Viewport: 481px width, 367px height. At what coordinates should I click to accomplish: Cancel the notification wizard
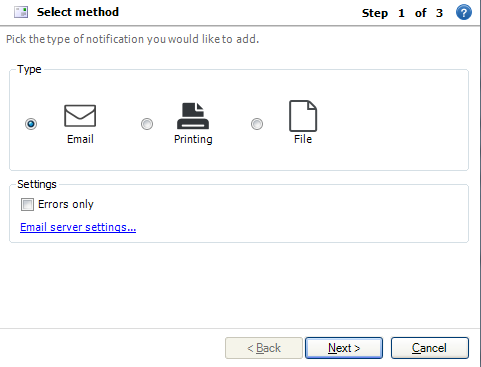(x=430, y=348)
